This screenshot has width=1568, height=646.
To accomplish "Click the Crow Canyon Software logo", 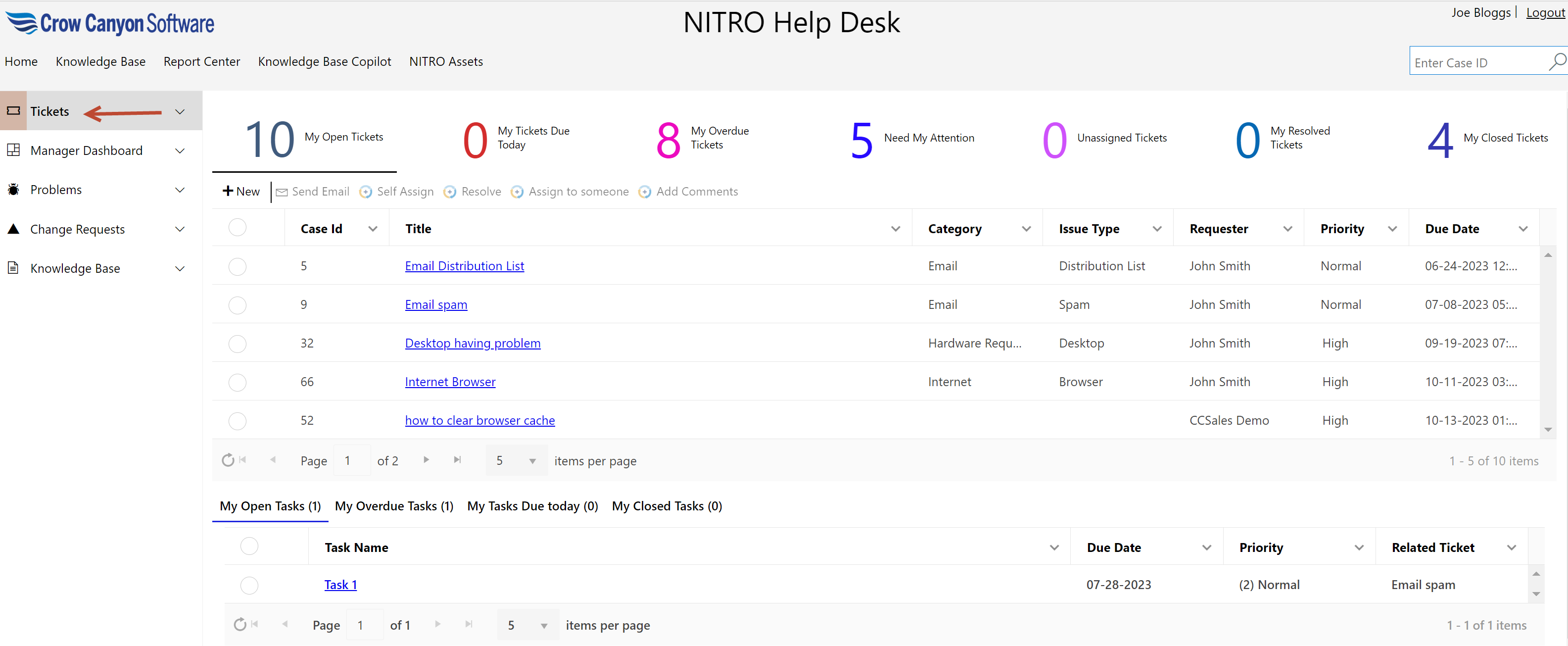I will [110, 23].
